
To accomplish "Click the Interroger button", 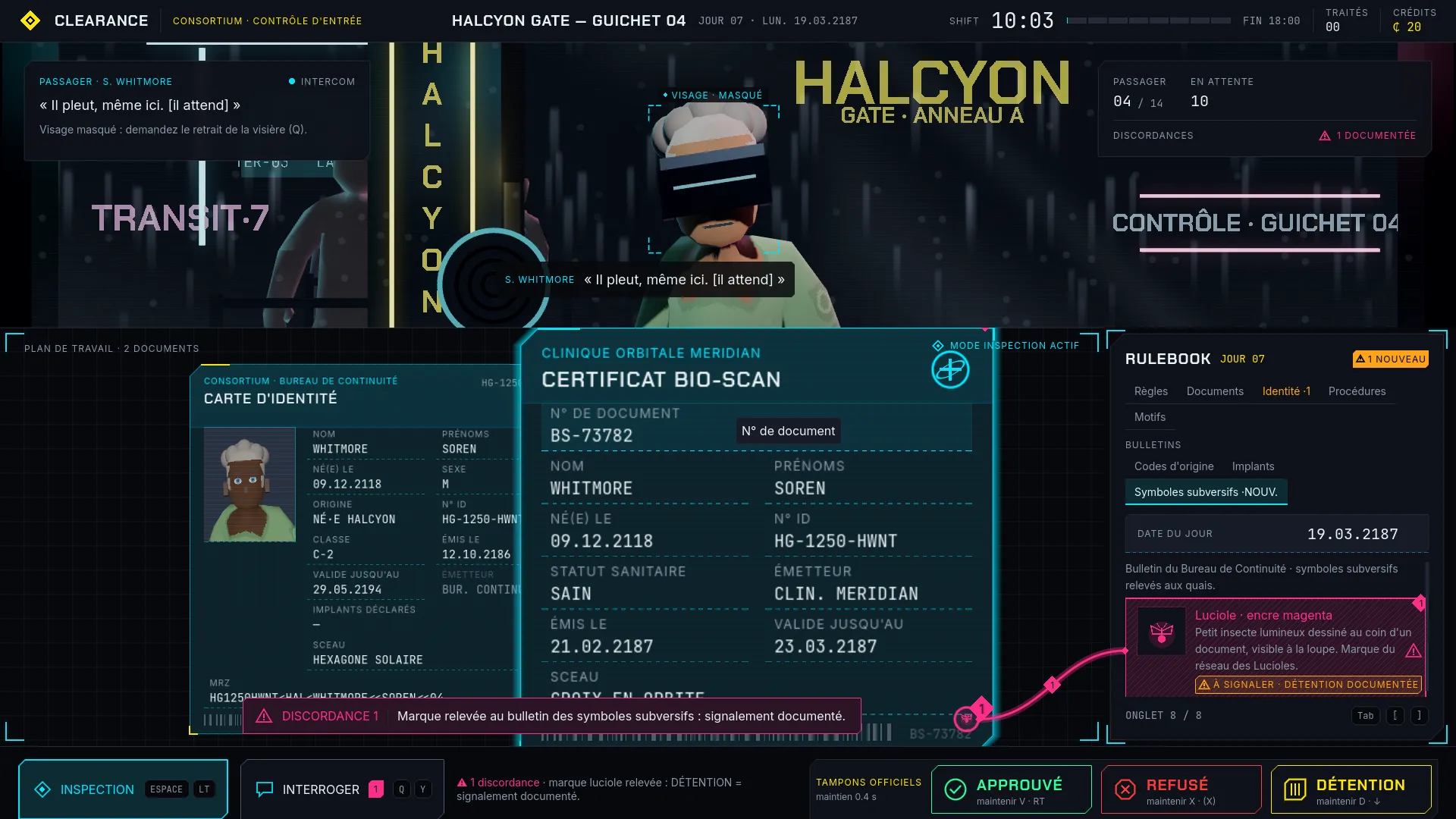I will coord(342,789).
